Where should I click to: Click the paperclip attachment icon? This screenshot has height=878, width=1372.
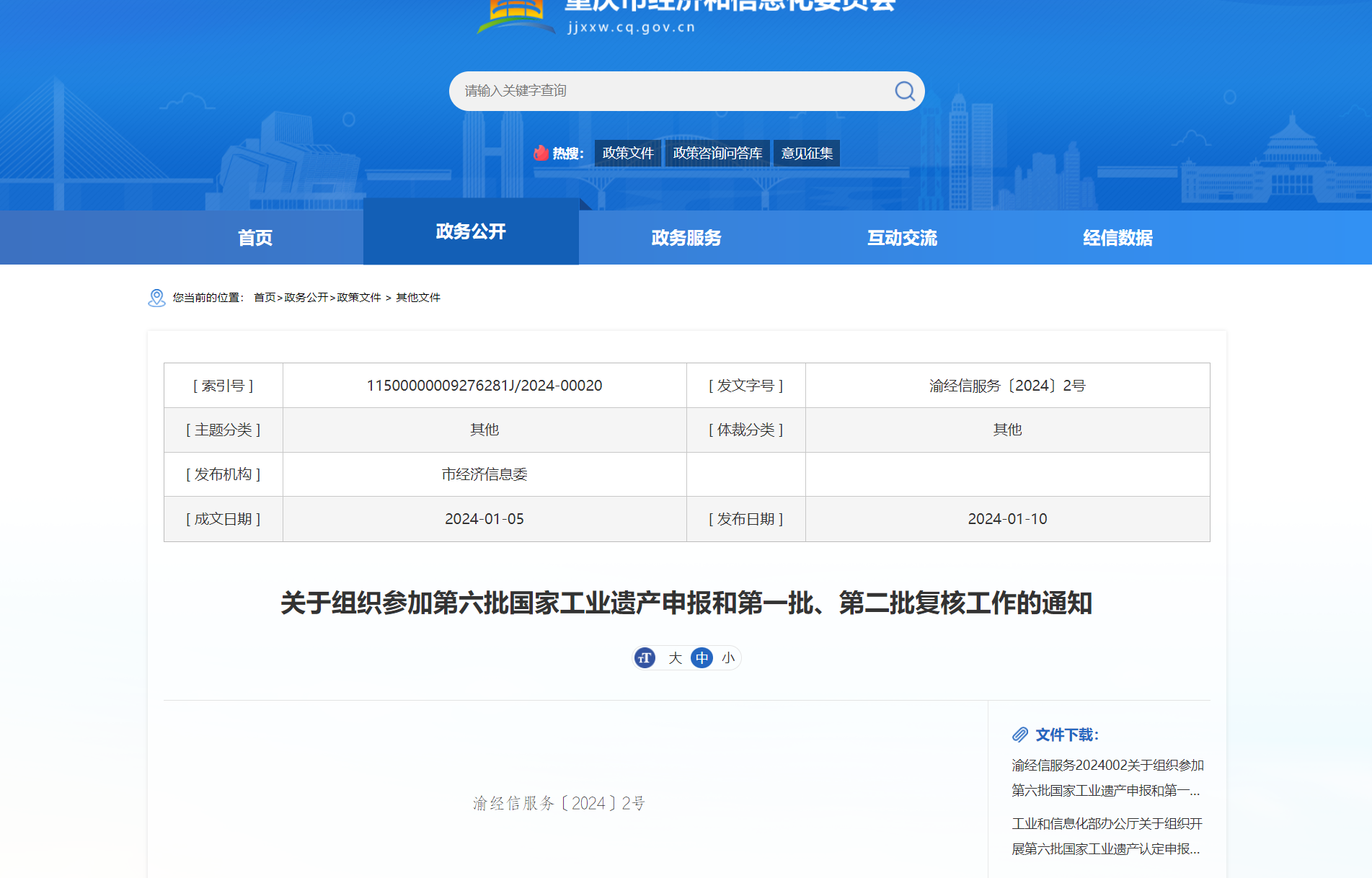click(1019, 735)
